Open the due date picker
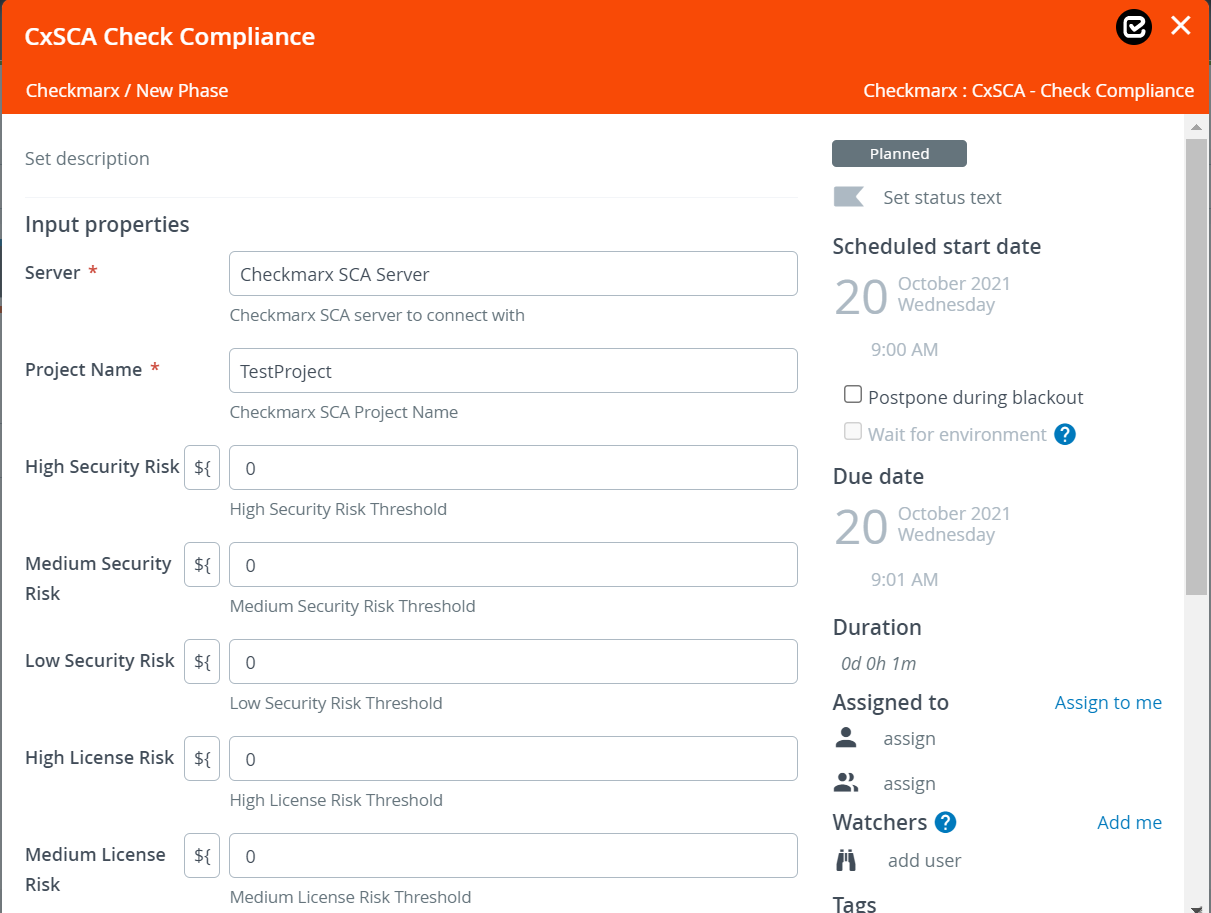The image size is (1211, 913). pos(922,525)
